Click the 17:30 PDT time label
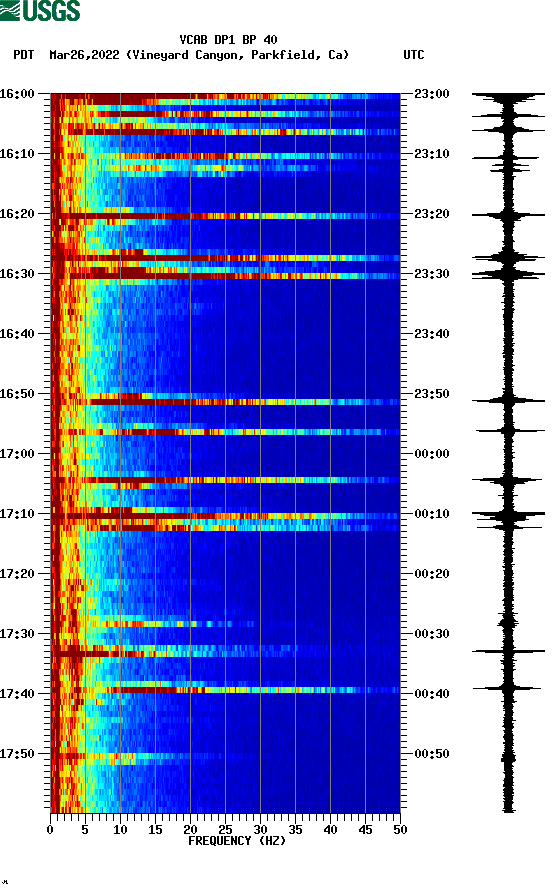The height and width of the screenshot is (893, 552). [x=17, y=634]
